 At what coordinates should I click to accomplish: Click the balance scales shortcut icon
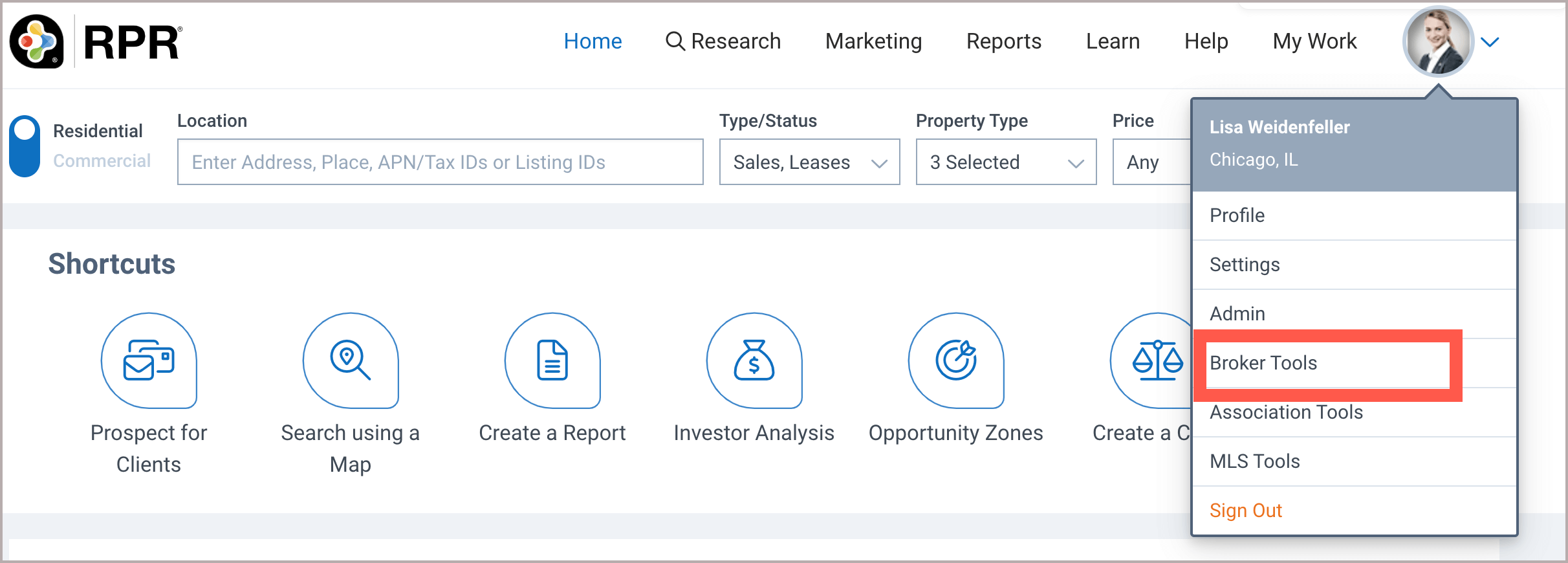[1155, 360]
